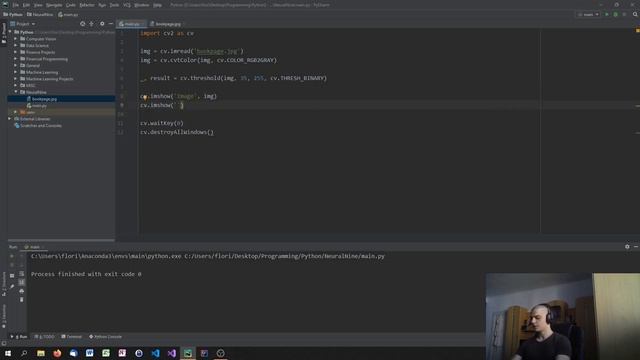Click NeuralNine breadcrumb in navigation bar
The width and height of the screenshot is (640, 360).
tap(40, 15)
